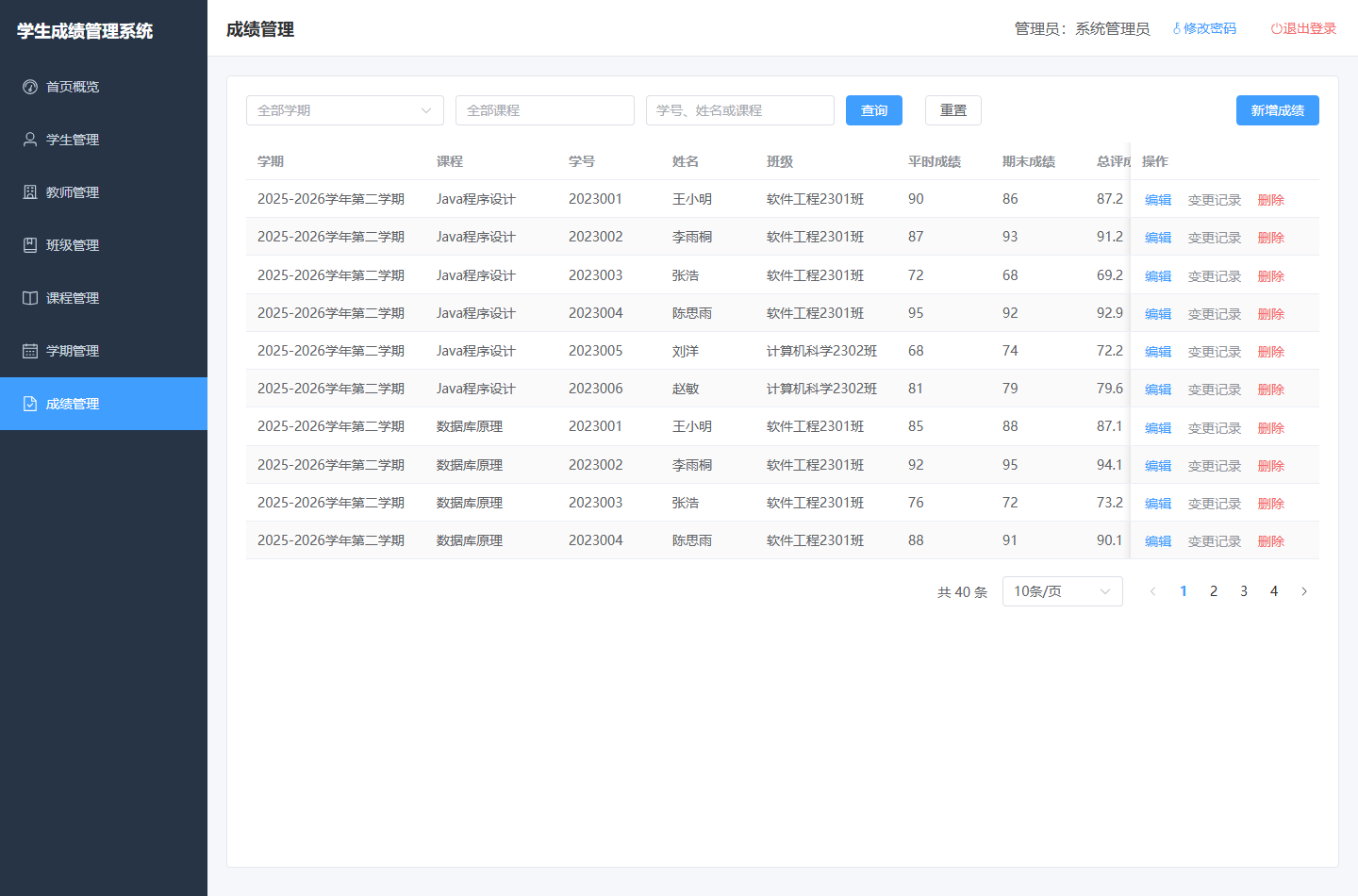
Task: Click the 管理员：系统管理员 label
Action: (x=1083, y=28)
